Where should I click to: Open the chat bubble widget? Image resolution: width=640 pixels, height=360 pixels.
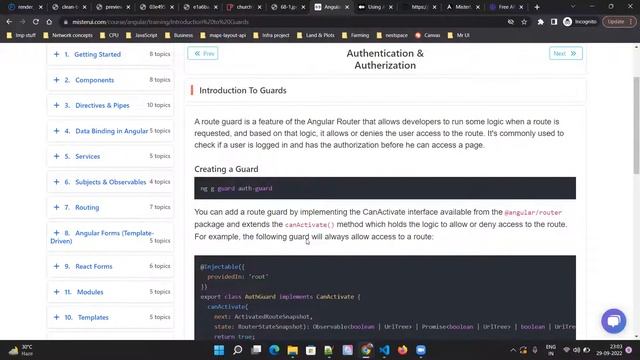[613, 321]
